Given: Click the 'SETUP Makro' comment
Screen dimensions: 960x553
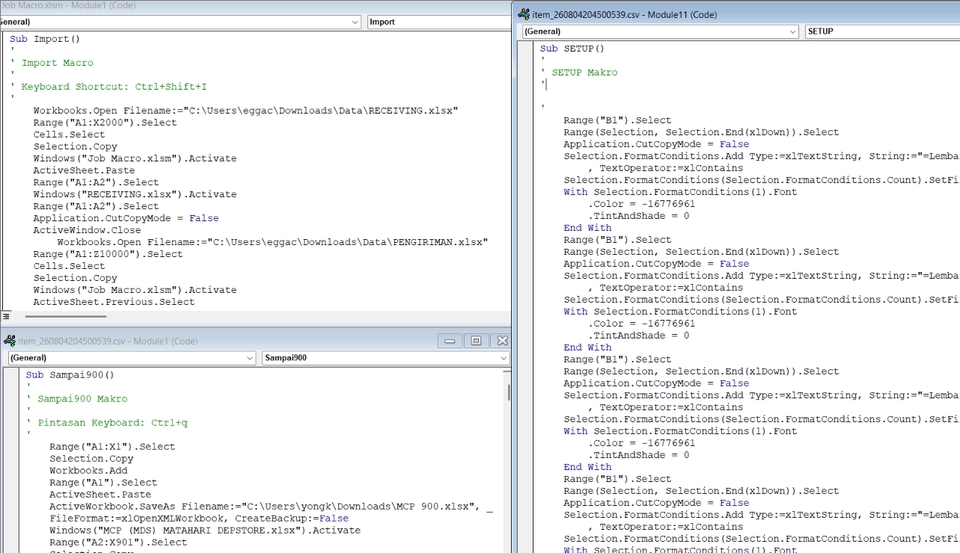Looking at the screenshot, I should click(585, 72).
